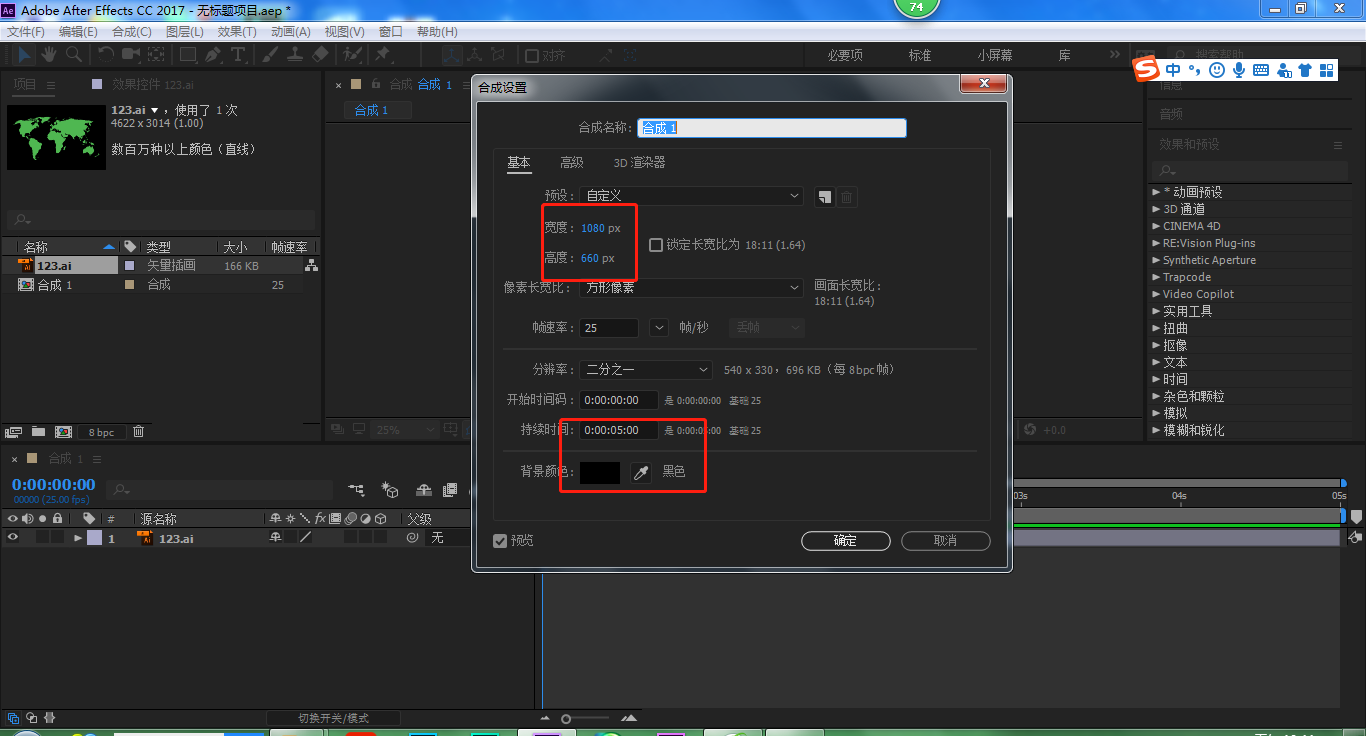Open the 效果(T) menu
Screen dimensions: 1366x736
(x=237, y=32)
